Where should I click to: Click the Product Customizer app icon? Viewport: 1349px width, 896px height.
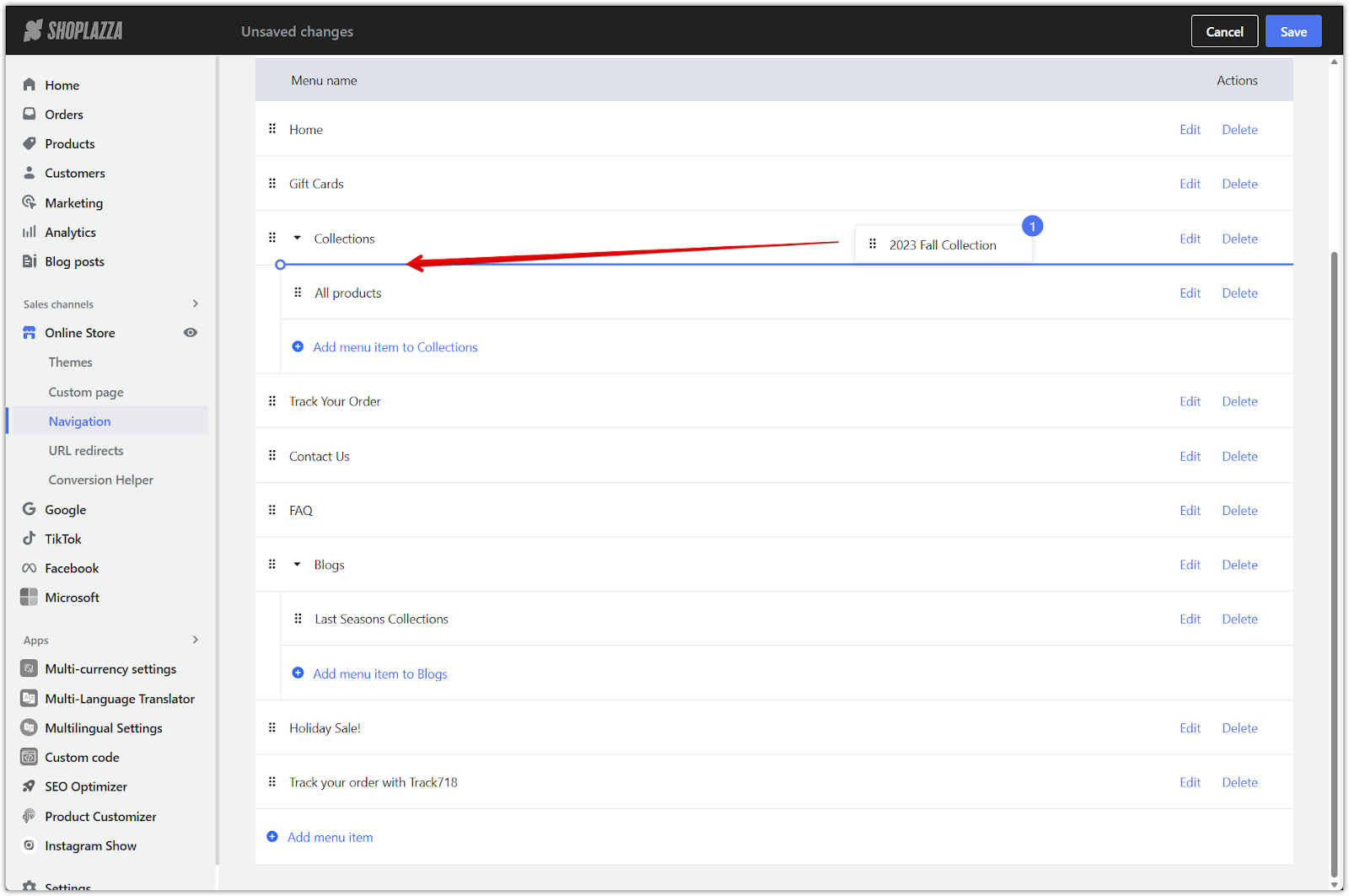pos(29,816)
